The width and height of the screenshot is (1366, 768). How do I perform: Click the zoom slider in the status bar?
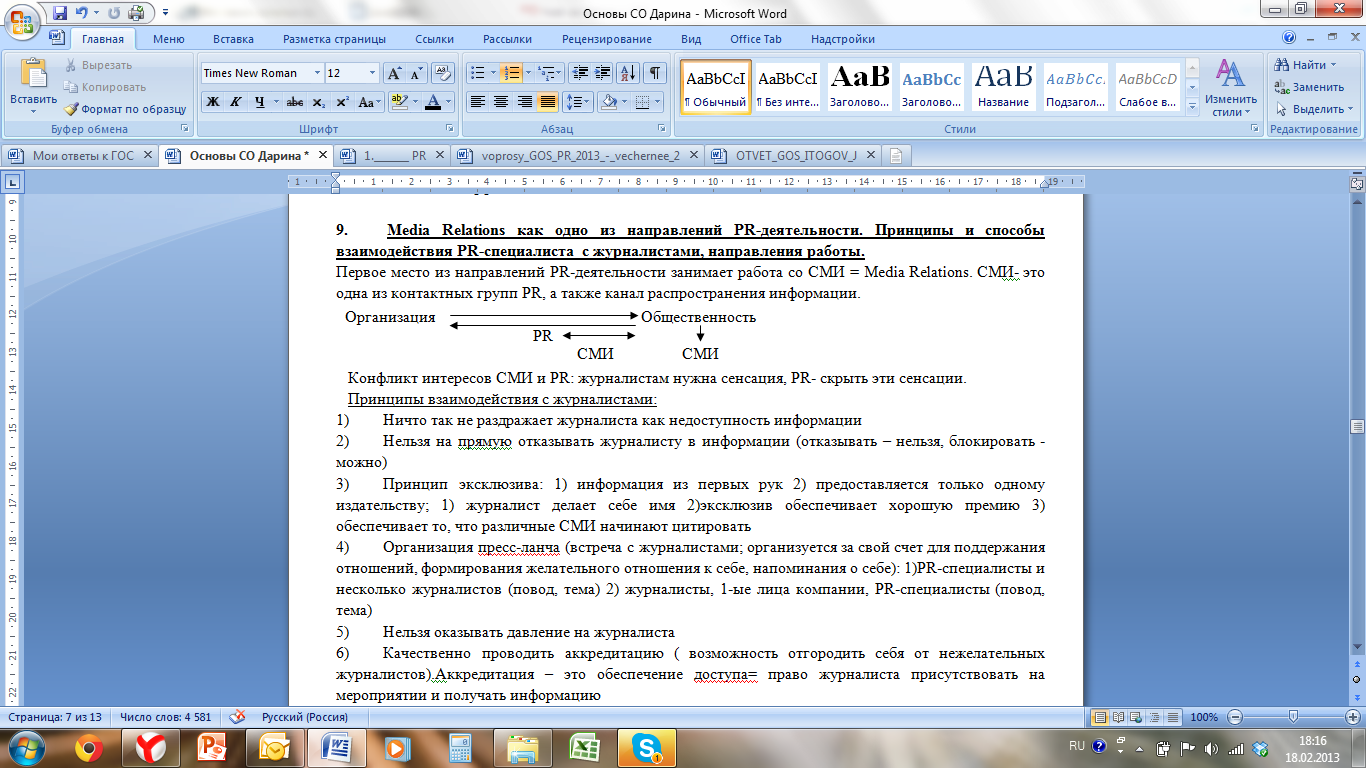tap(1294, 717)
